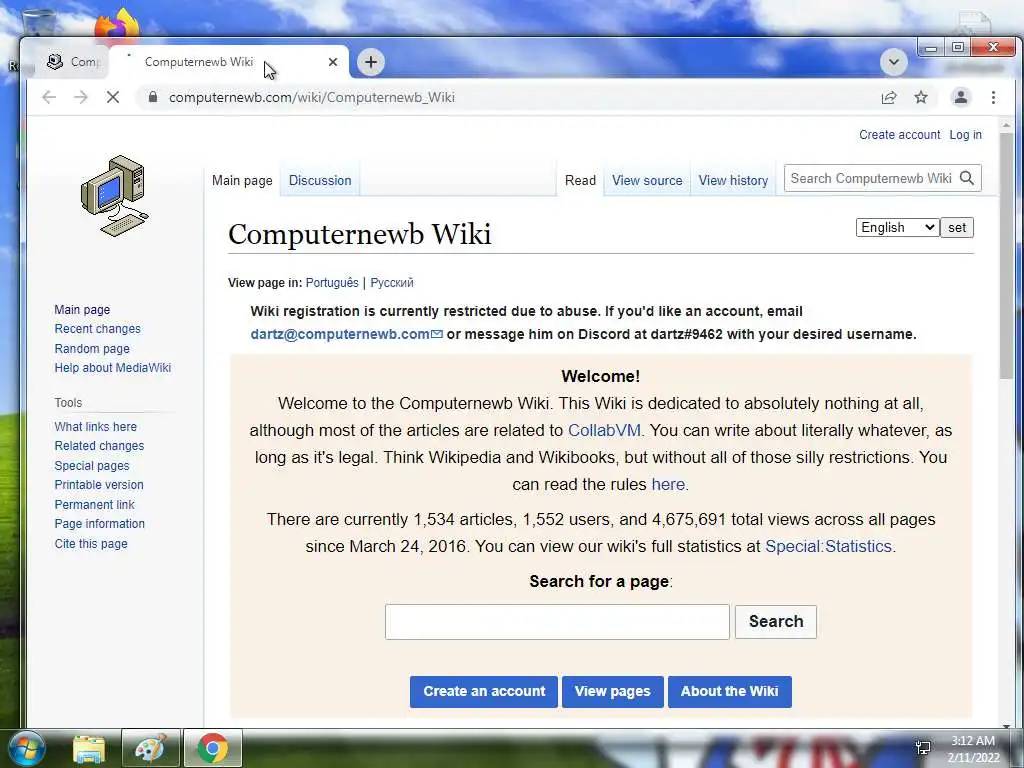Open Recent changes in sidebar
1024x768 pixels.
coord(97,328)
